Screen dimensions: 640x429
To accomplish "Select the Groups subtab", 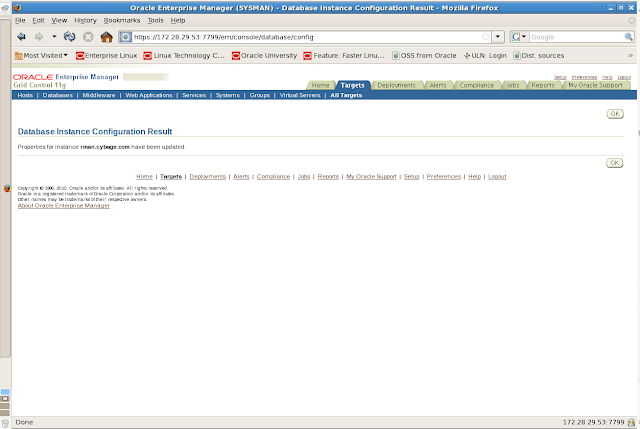I will pyautogui.click(x=260, y=95).
